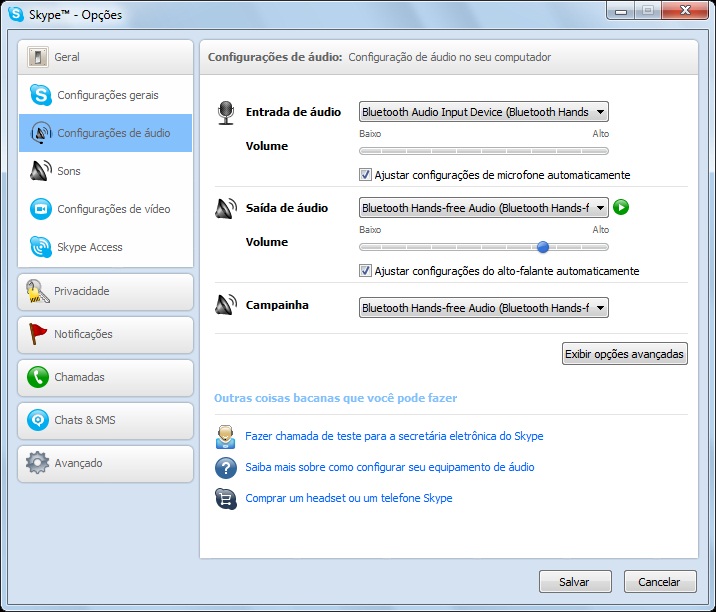Image resolution: width=716 pixels, height=612 pixels.
Task: Play test sound with green play button
Action: pyautogui.click(x=621, y=207)
